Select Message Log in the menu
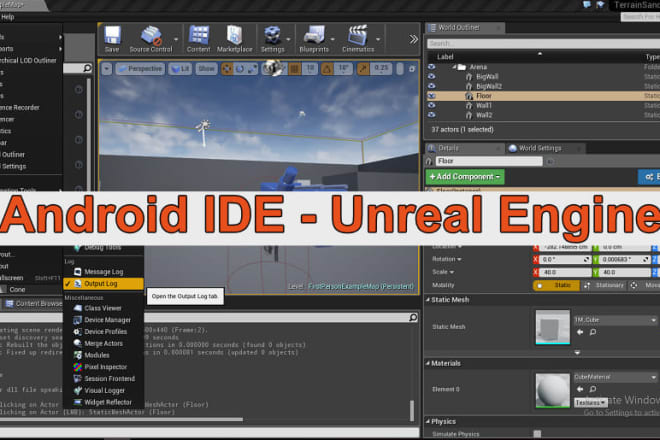Image resolution: width=660 pixels, height=440 pixels. click(x=104, y=272)
